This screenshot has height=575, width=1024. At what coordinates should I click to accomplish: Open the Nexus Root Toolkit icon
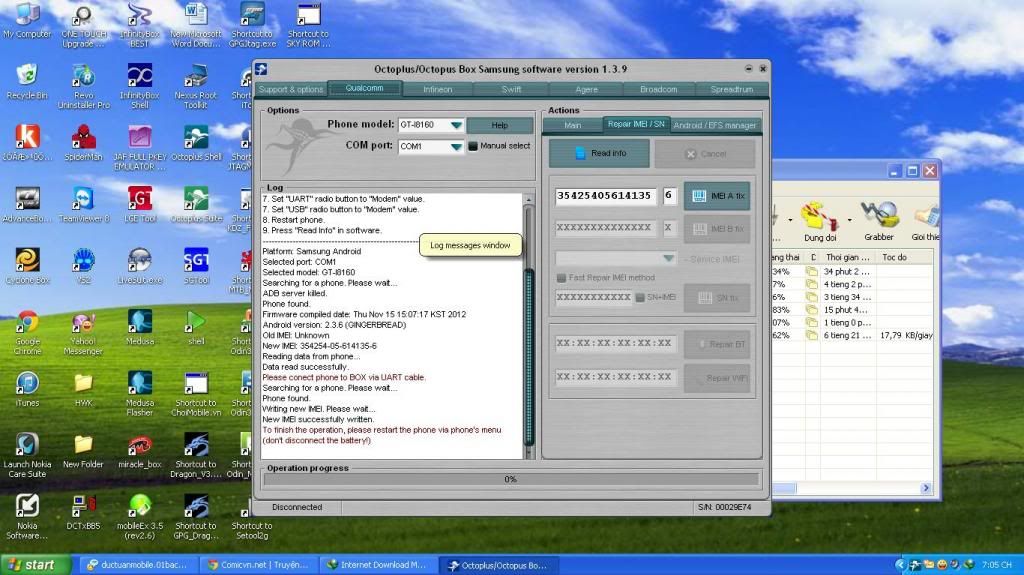tap(196, 85)
